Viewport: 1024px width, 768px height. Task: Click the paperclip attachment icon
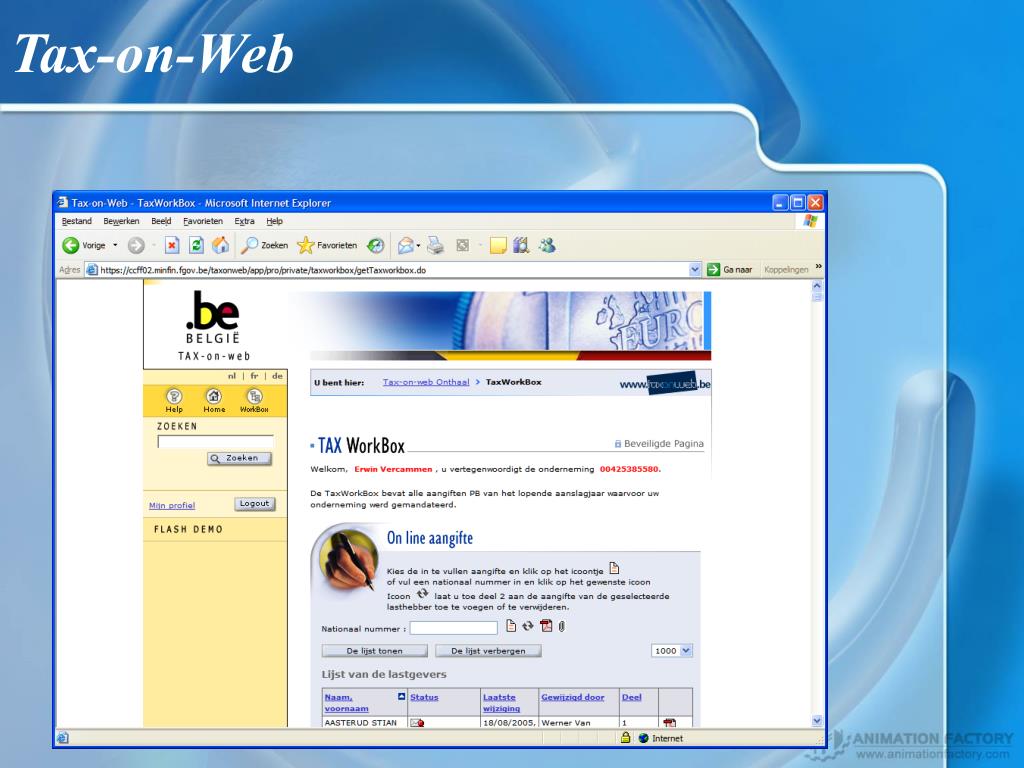coord(562,626)
